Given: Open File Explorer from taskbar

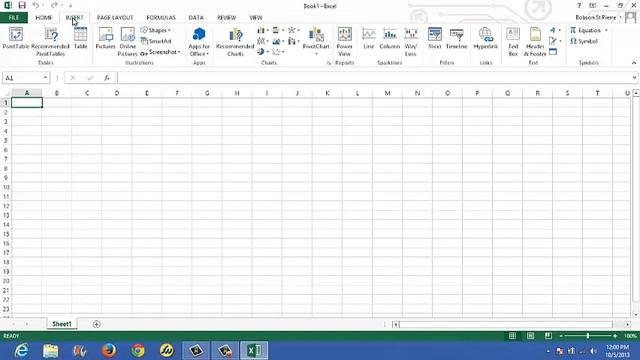Looking at the screenshot, I should click(x=51, y=351).
